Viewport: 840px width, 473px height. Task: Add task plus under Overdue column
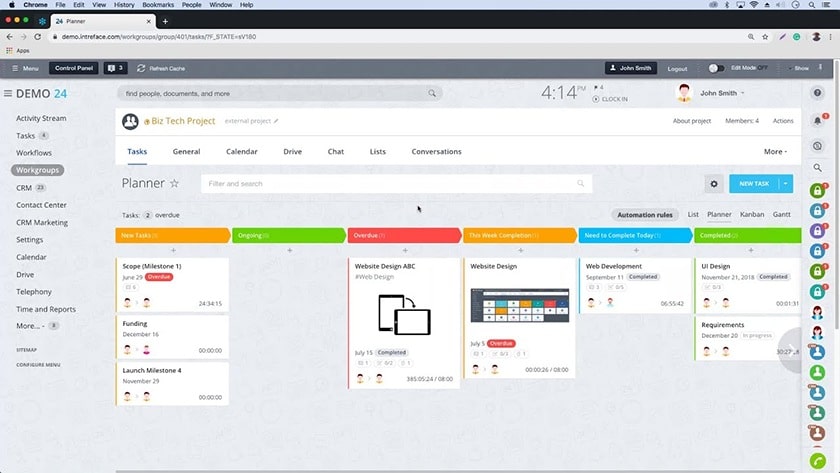(x=405, y=250)
